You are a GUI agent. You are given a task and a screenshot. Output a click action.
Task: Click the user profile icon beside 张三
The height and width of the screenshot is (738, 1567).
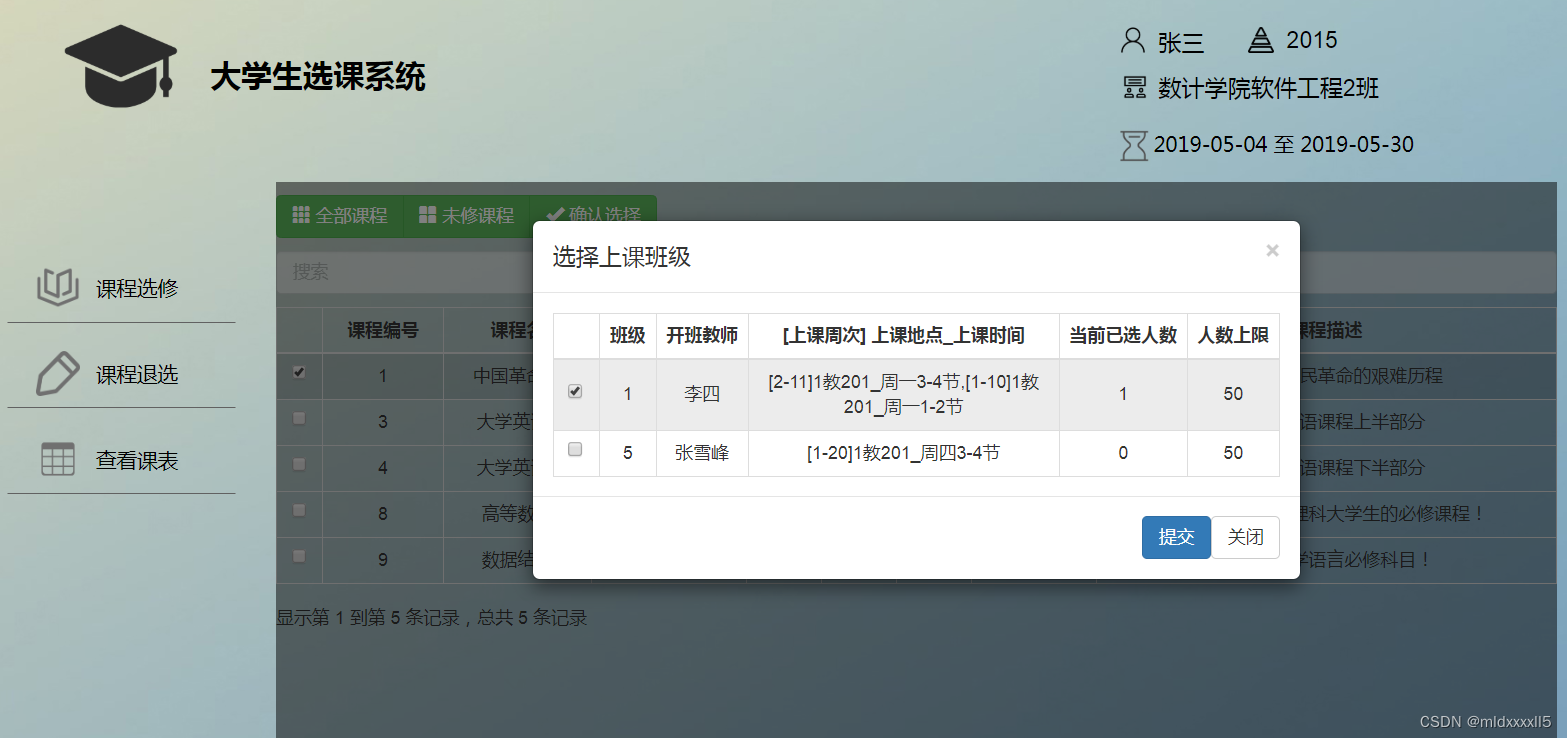pyautogui.click(x=1132, y=40)
